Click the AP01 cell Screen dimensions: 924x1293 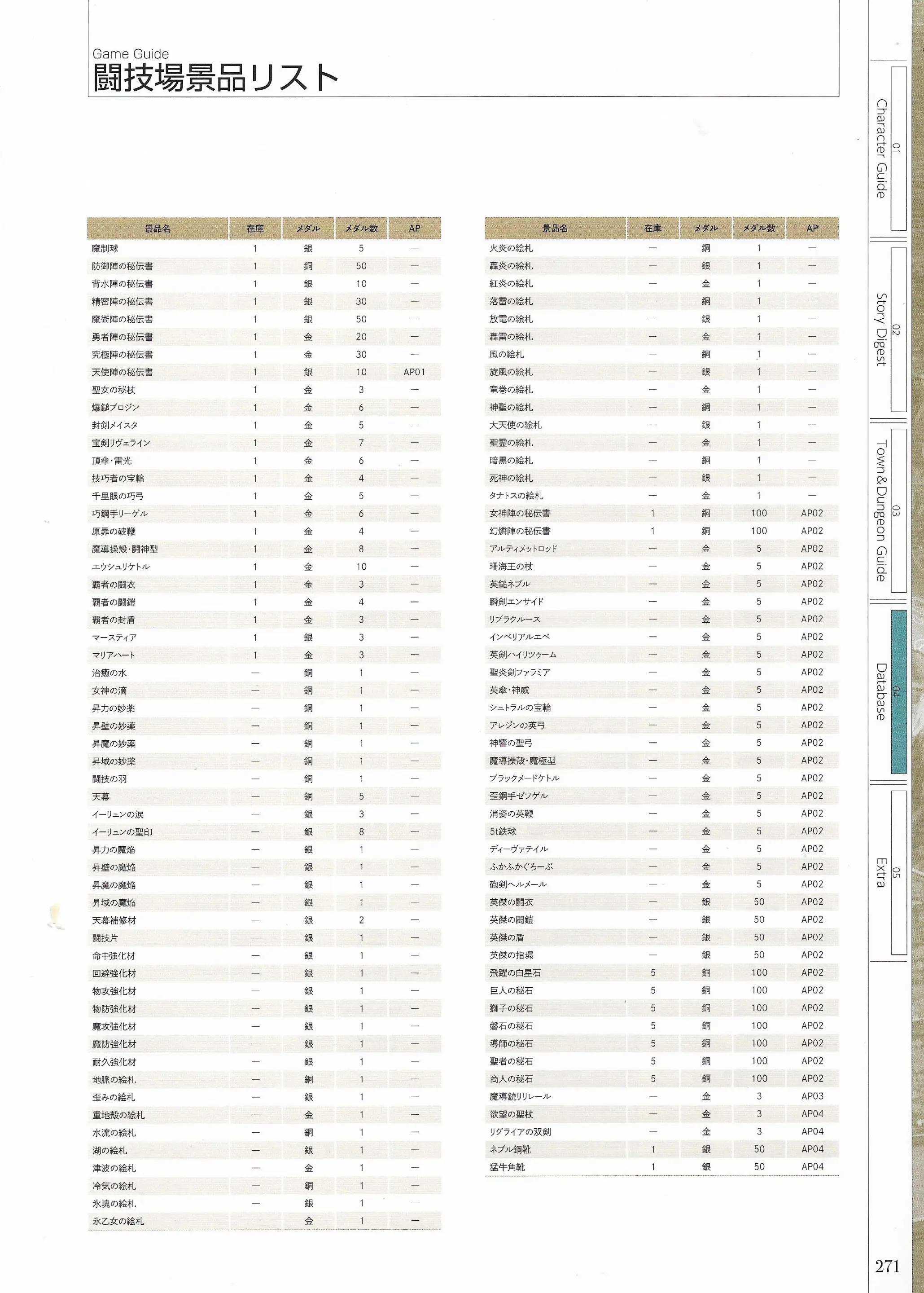point(414,372)
